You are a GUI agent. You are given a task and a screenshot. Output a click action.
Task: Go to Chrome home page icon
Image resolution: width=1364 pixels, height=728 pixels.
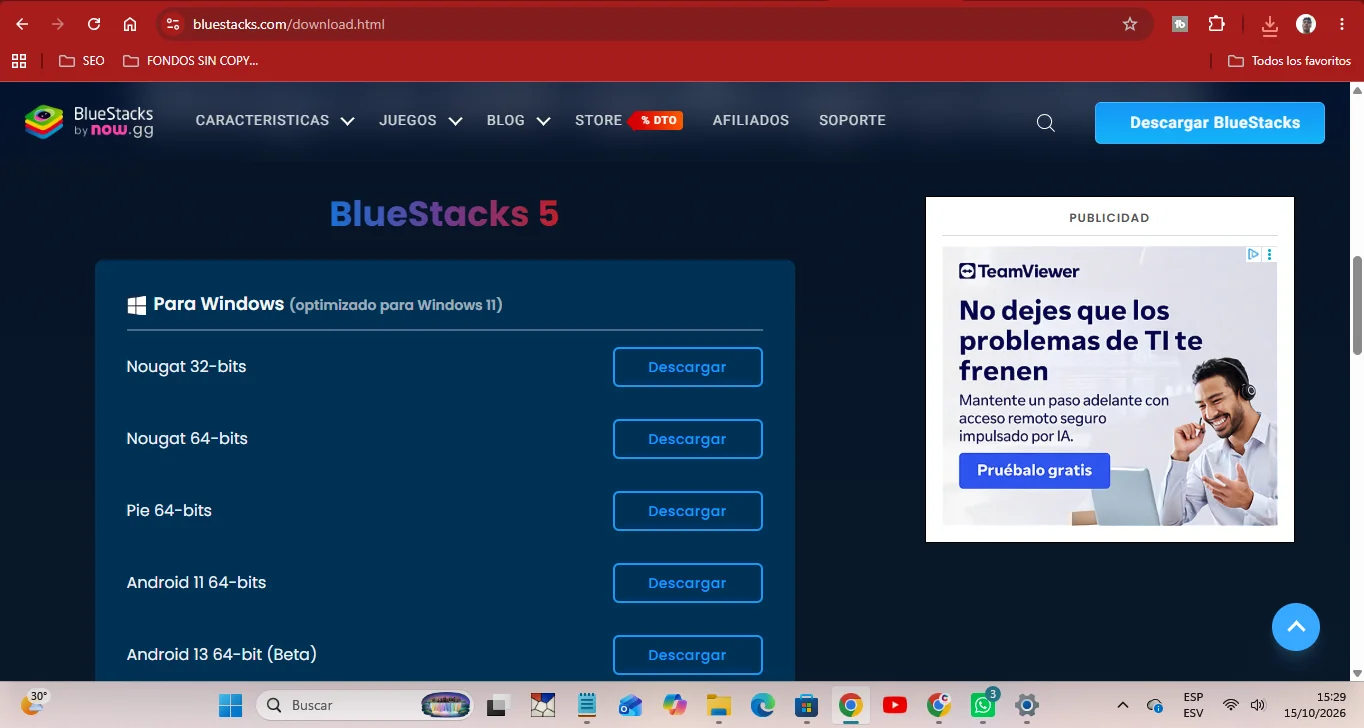click(130, 24)
